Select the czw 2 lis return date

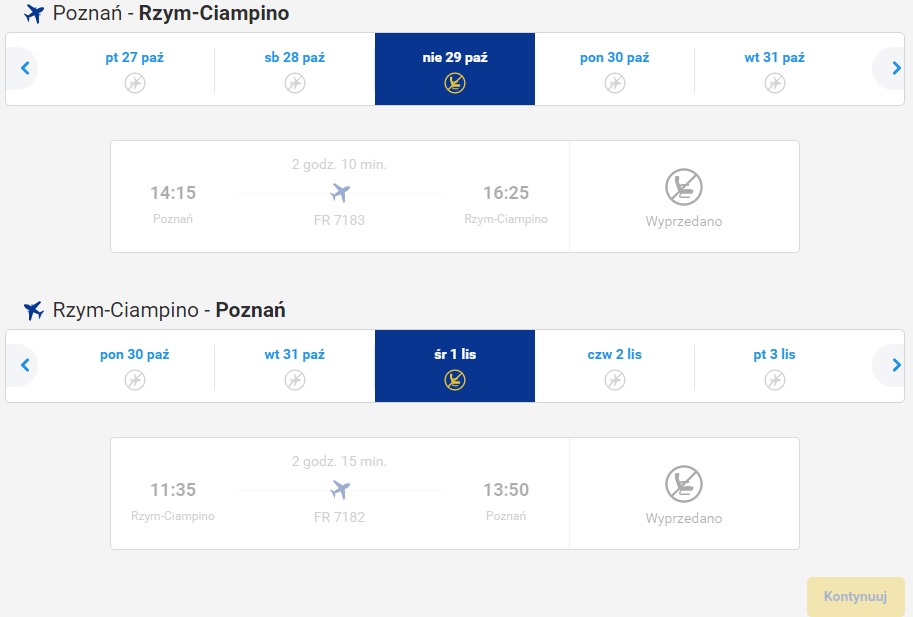click(x=614, y=366)
